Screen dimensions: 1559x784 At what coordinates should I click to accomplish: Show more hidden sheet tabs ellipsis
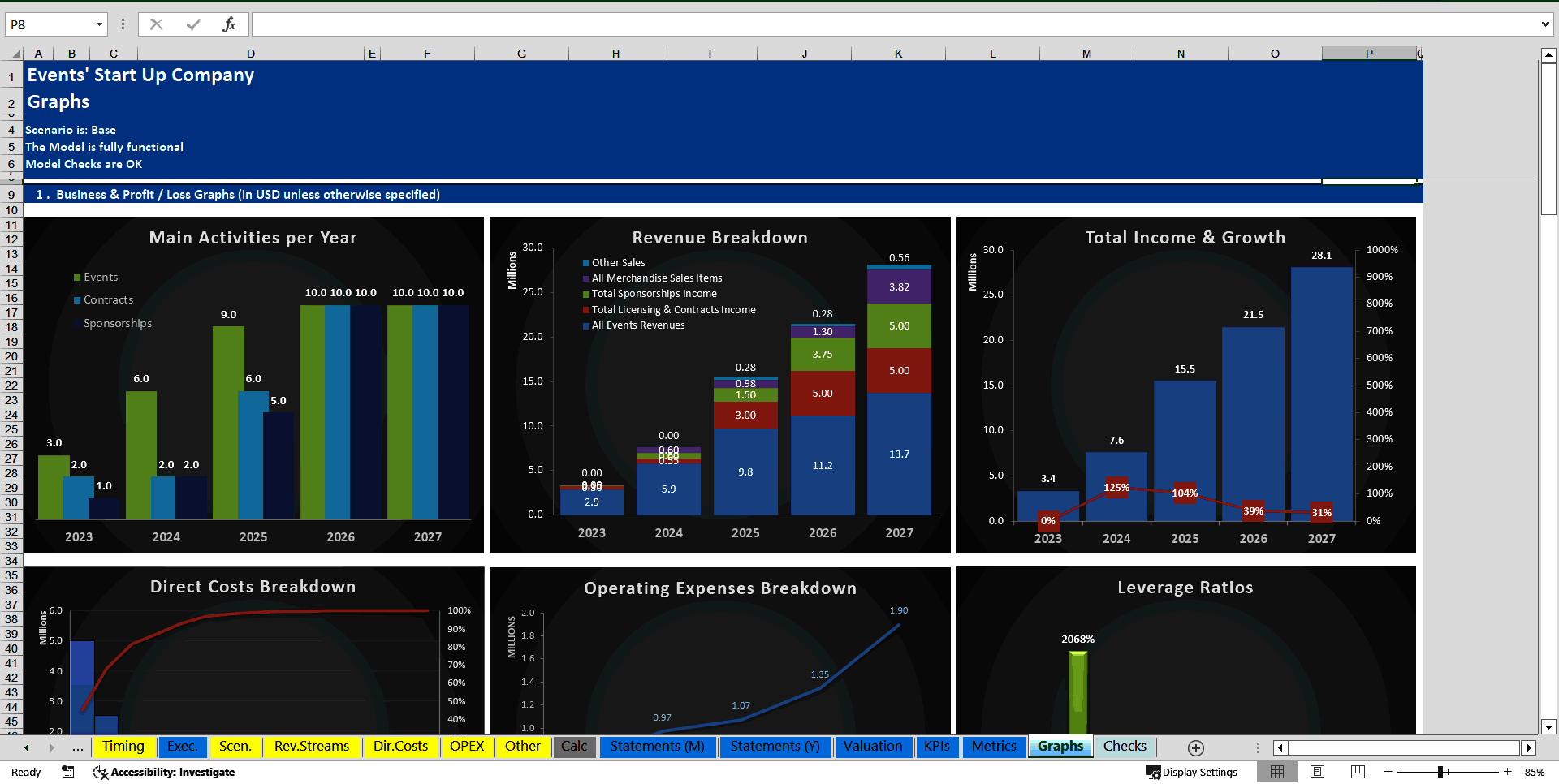point(78,747)
